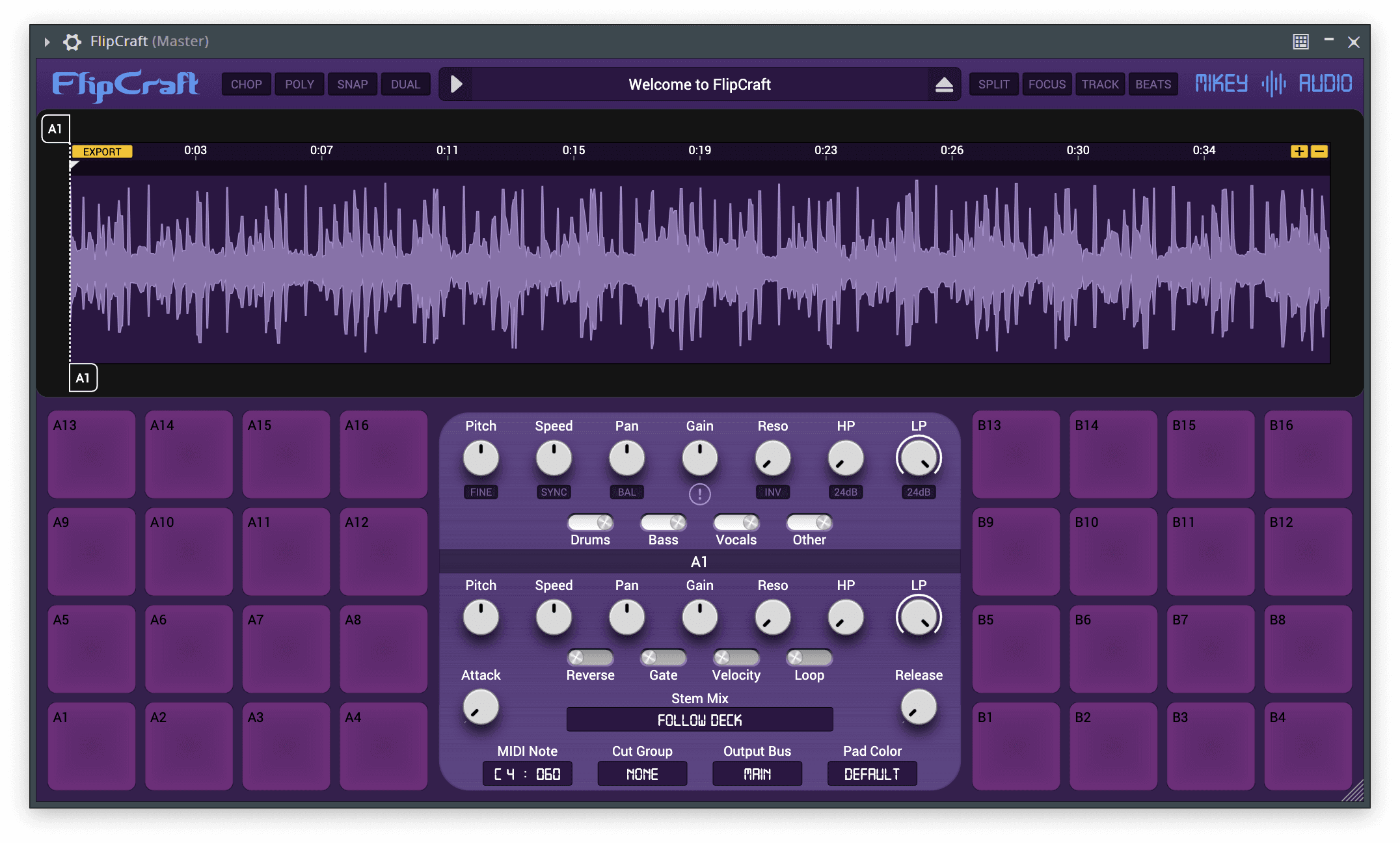
Task: Click the top deck Speed knob
Action: coord(554,459)
